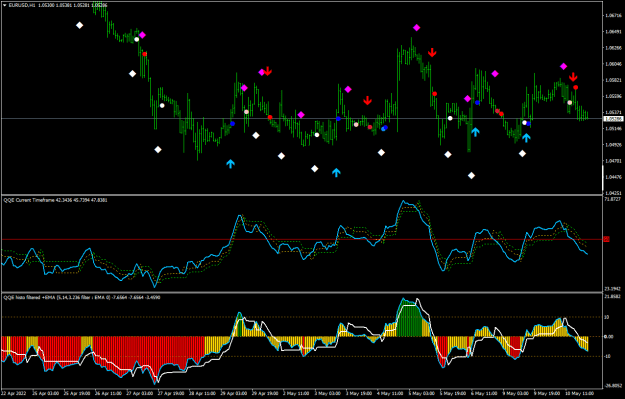The height and width of the screenshot is (399, 625).
Task: Click the 2 May 11:00 time label
Action: 297,393
